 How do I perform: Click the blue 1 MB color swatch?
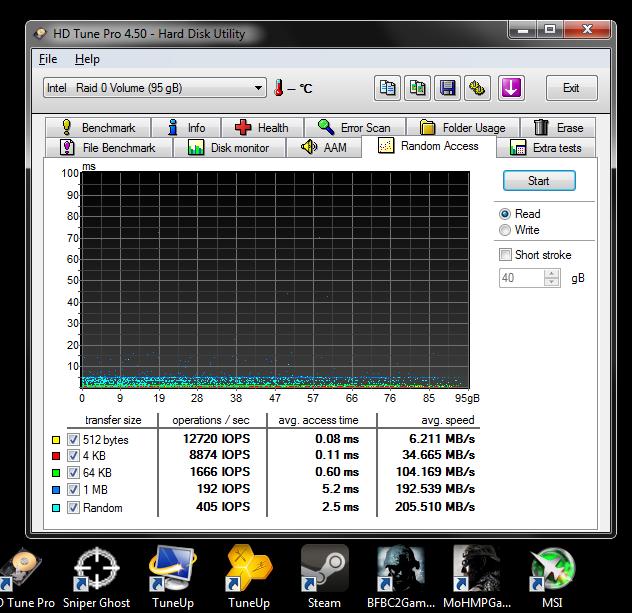tap(56, 490)
